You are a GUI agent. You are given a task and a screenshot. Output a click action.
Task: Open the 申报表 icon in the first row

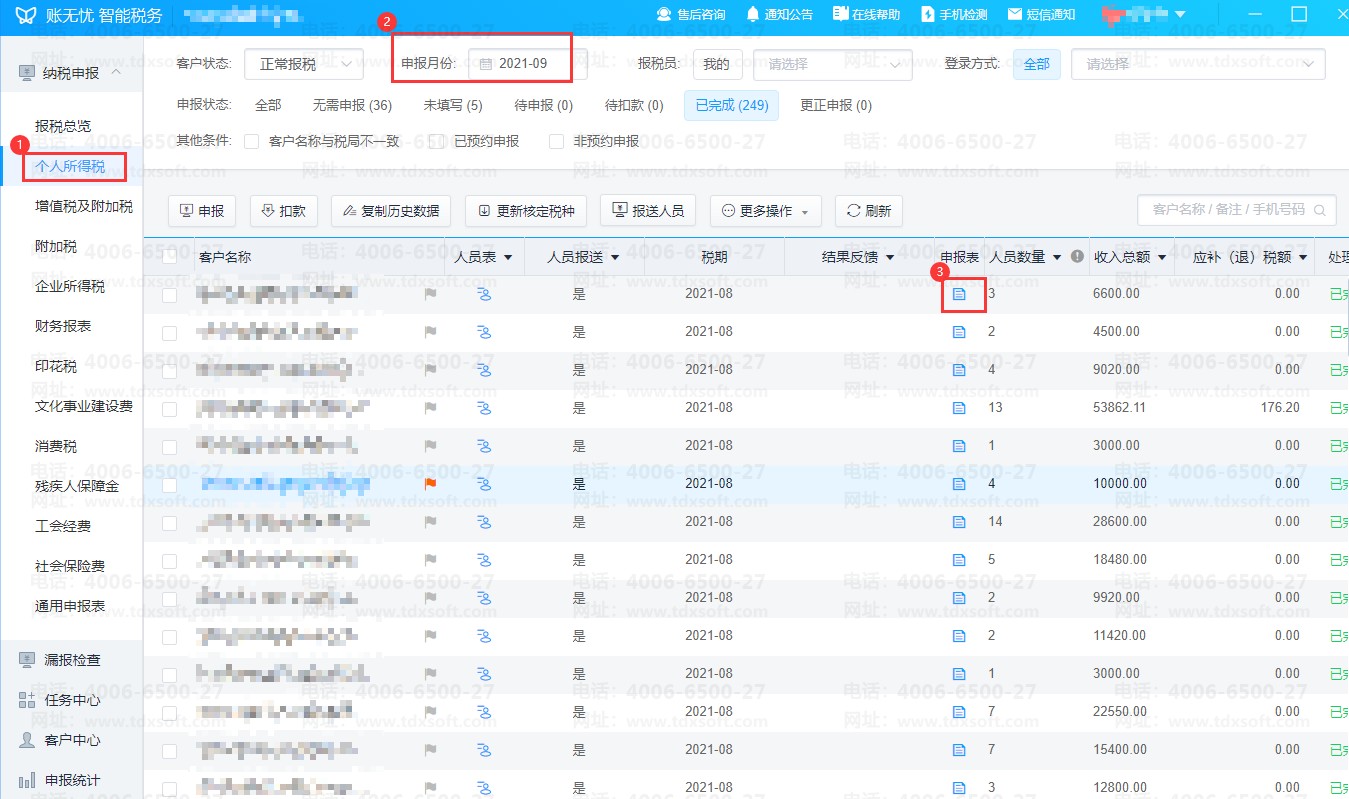point(959,294)
